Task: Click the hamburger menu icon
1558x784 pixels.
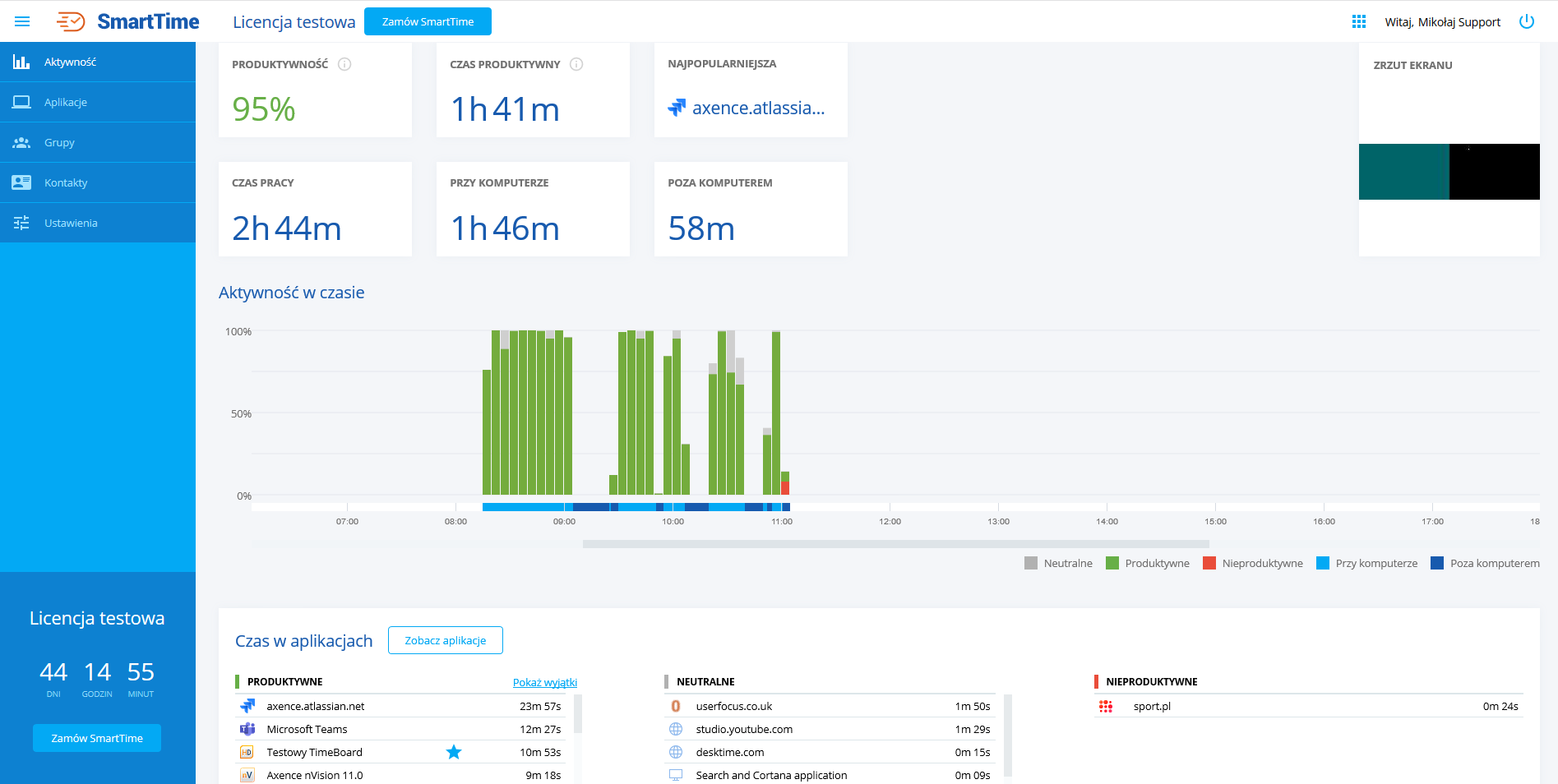Action: 22,21
